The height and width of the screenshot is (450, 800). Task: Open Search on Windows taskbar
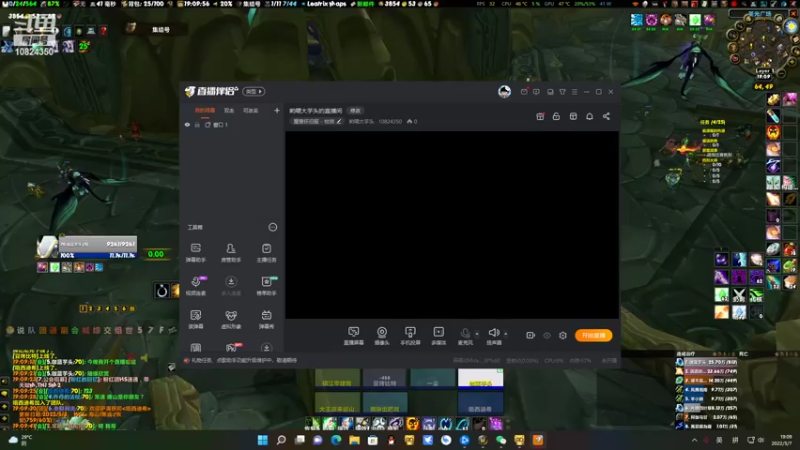[x=281, y=440]
